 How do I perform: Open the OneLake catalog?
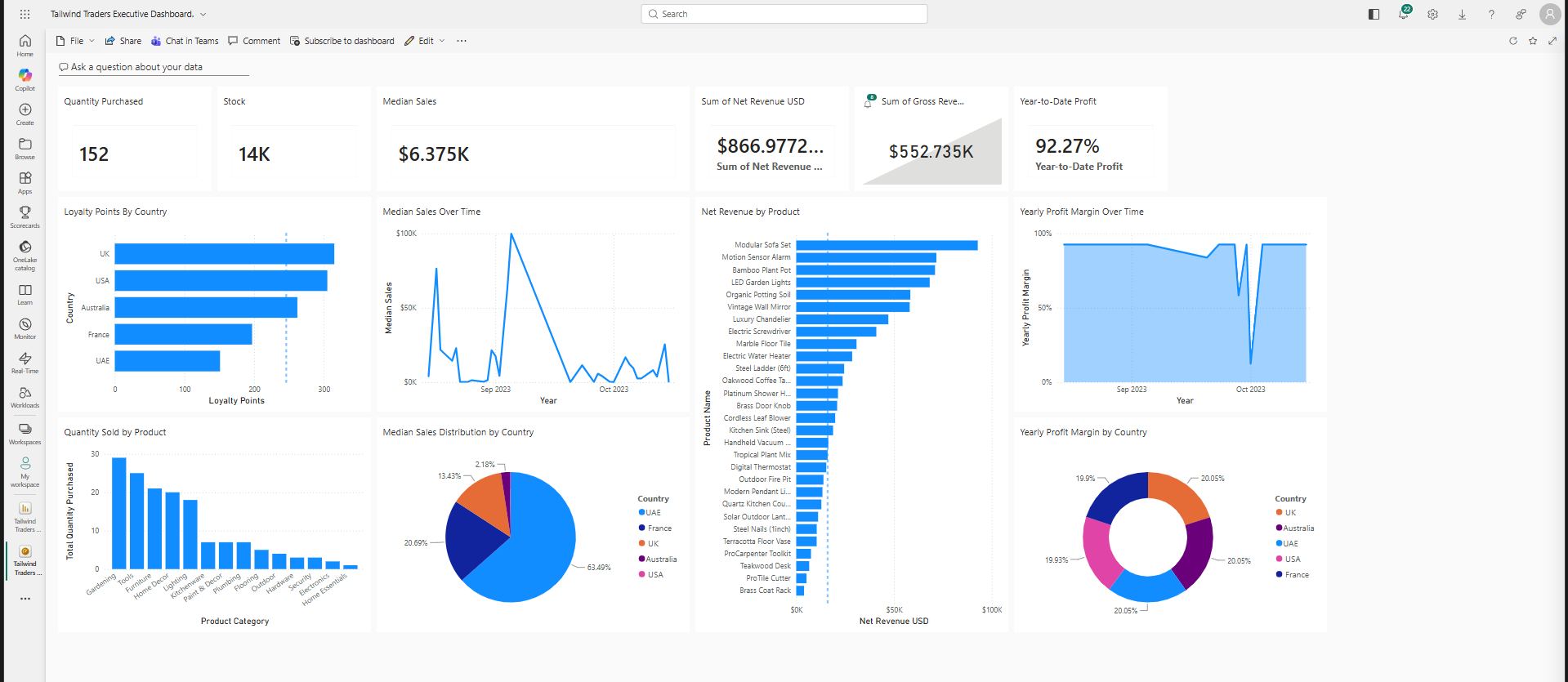(x=25, y=255)
